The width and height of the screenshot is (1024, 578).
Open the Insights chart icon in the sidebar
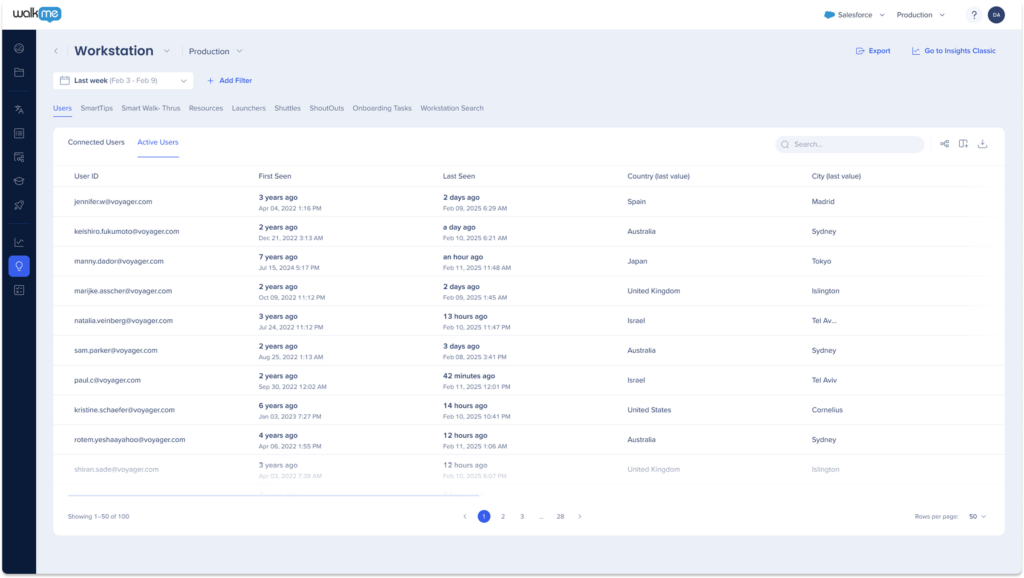click(x=19, y=243)
